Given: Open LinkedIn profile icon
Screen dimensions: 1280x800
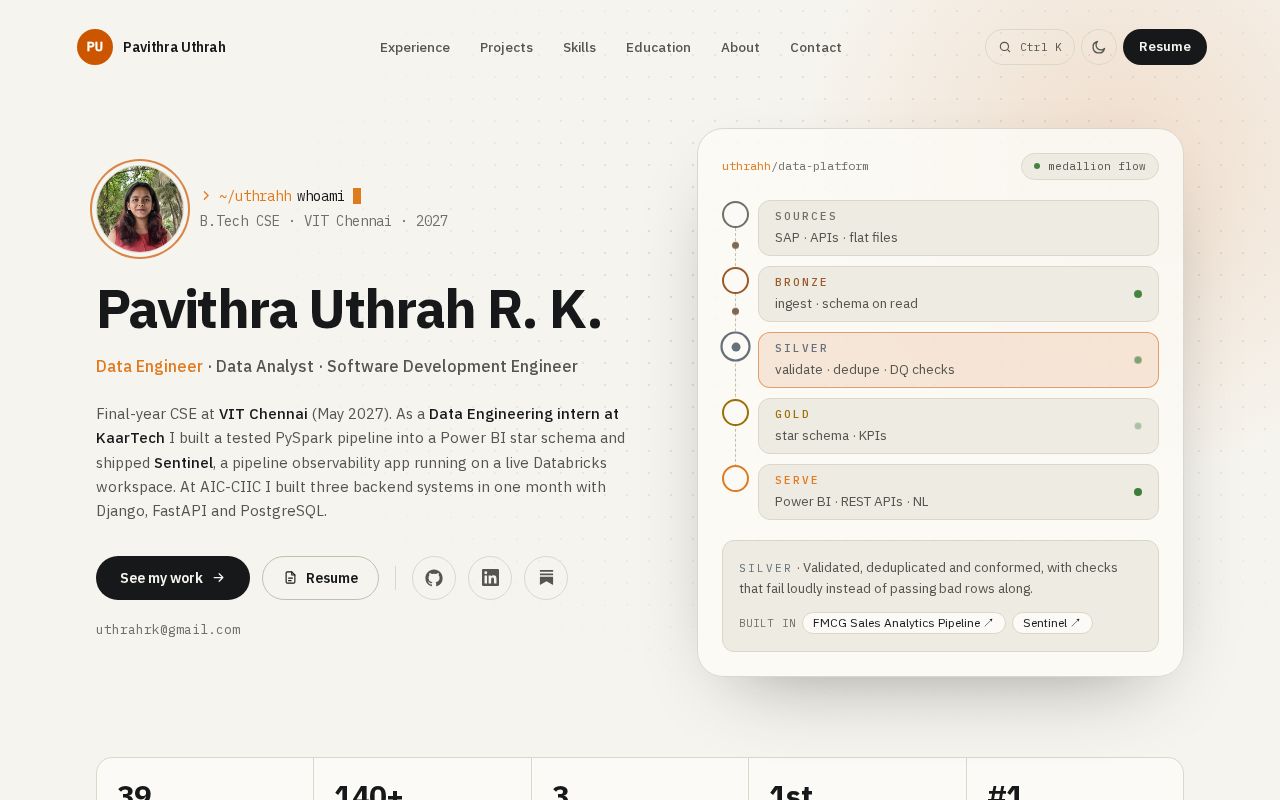Looking at the screenshot, I should [490, 578].
